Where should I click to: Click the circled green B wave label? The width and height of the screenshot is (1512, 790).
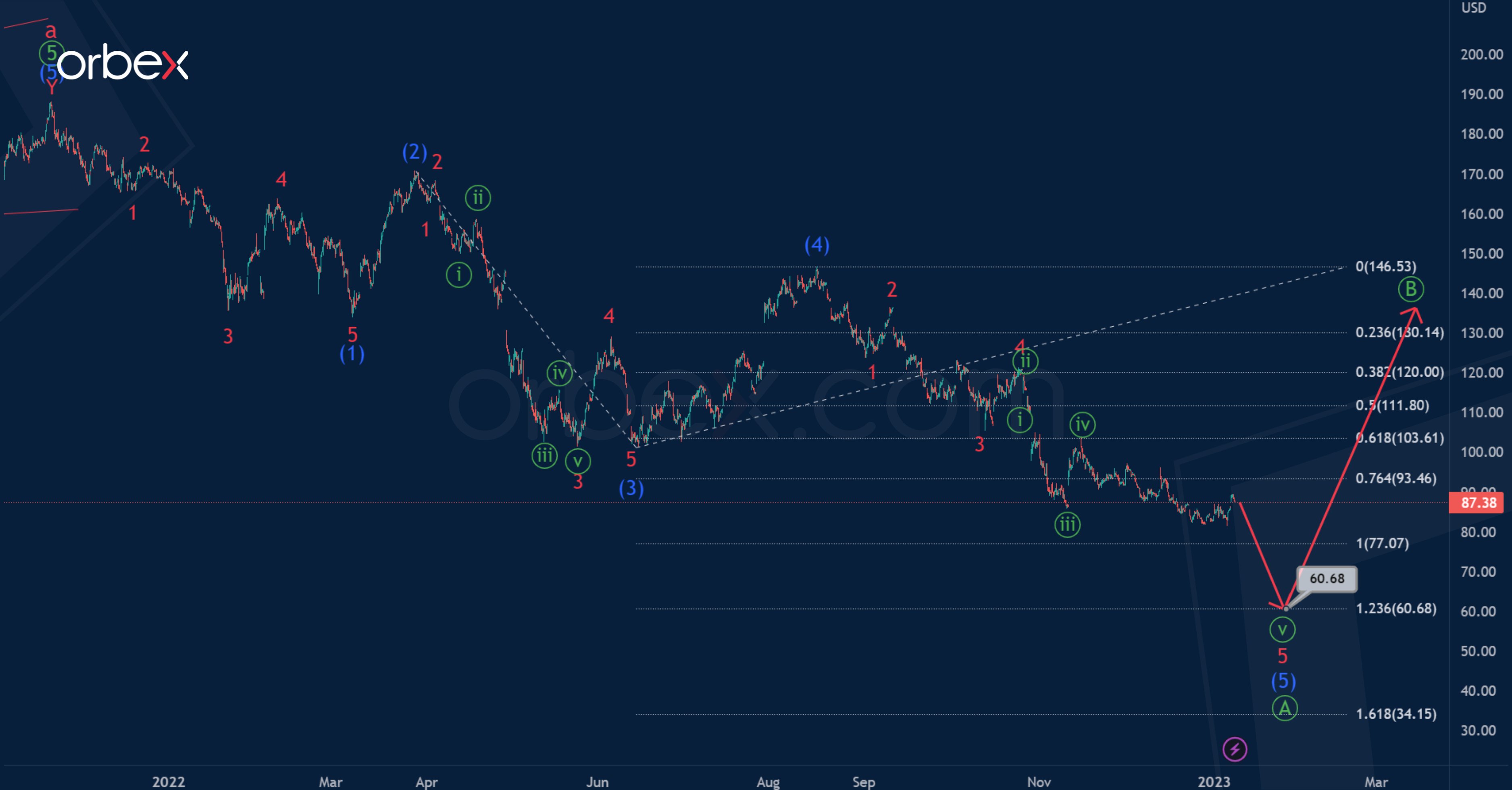[1410, 289]
